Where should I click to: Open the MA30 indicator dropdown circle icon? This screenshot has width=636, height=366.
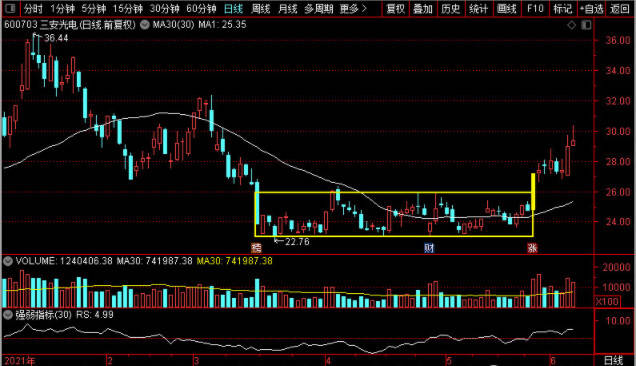coord(144,25)
